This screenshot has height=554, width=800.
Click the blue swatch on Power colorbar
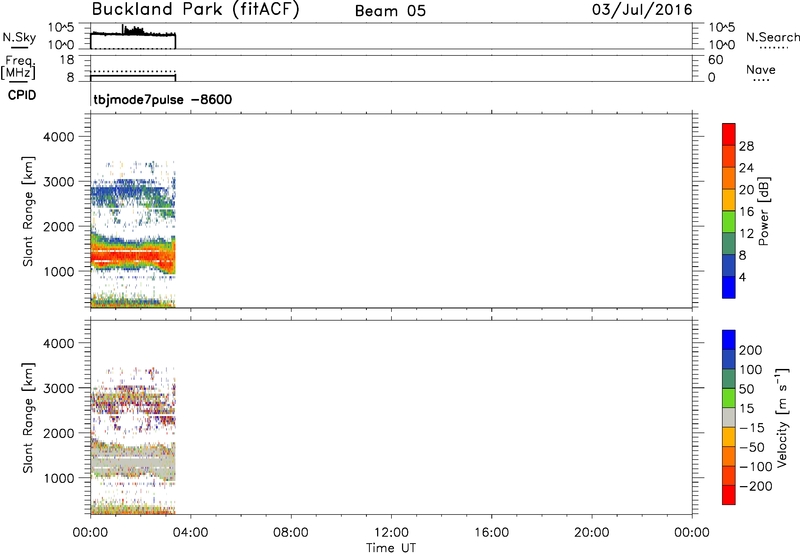click(x=729, y=287)
